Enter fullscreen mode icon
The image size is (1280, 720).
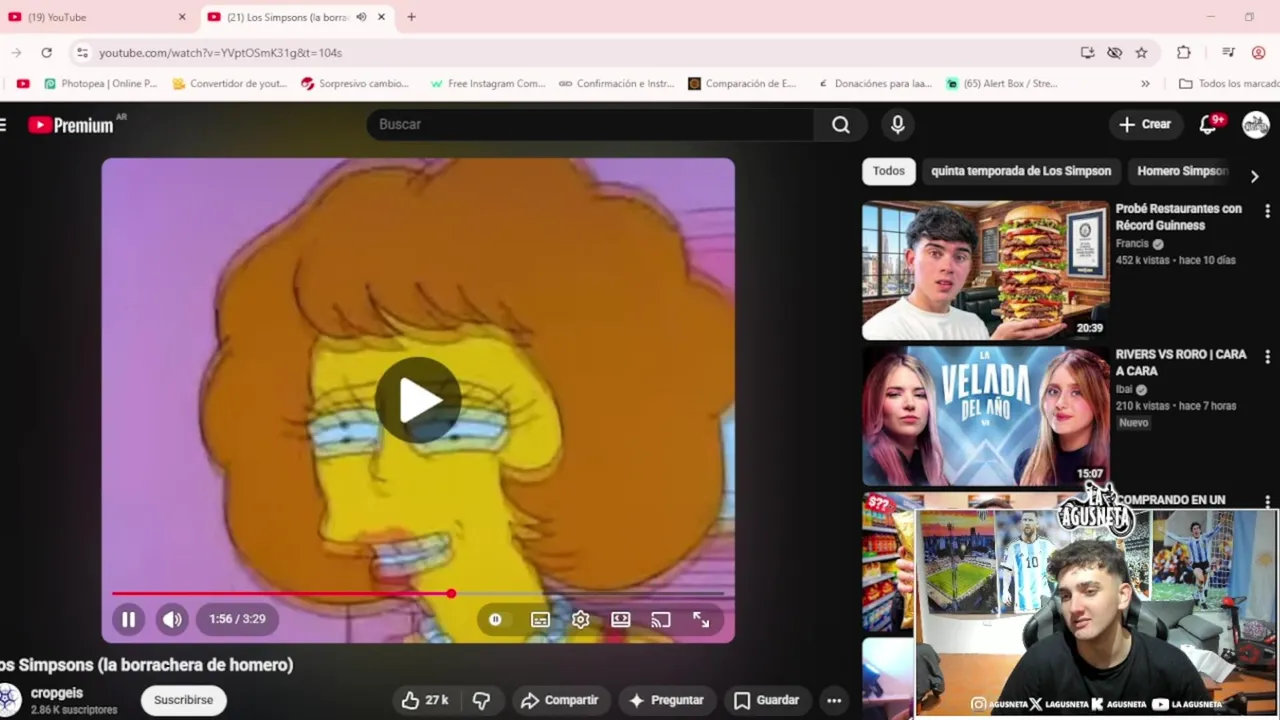click(701, 619)
